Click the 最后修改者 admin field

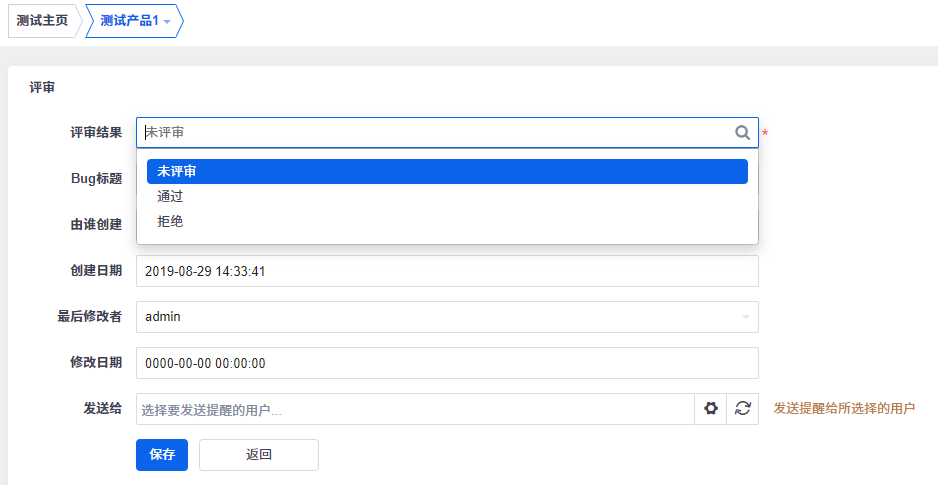pos(447,317)
